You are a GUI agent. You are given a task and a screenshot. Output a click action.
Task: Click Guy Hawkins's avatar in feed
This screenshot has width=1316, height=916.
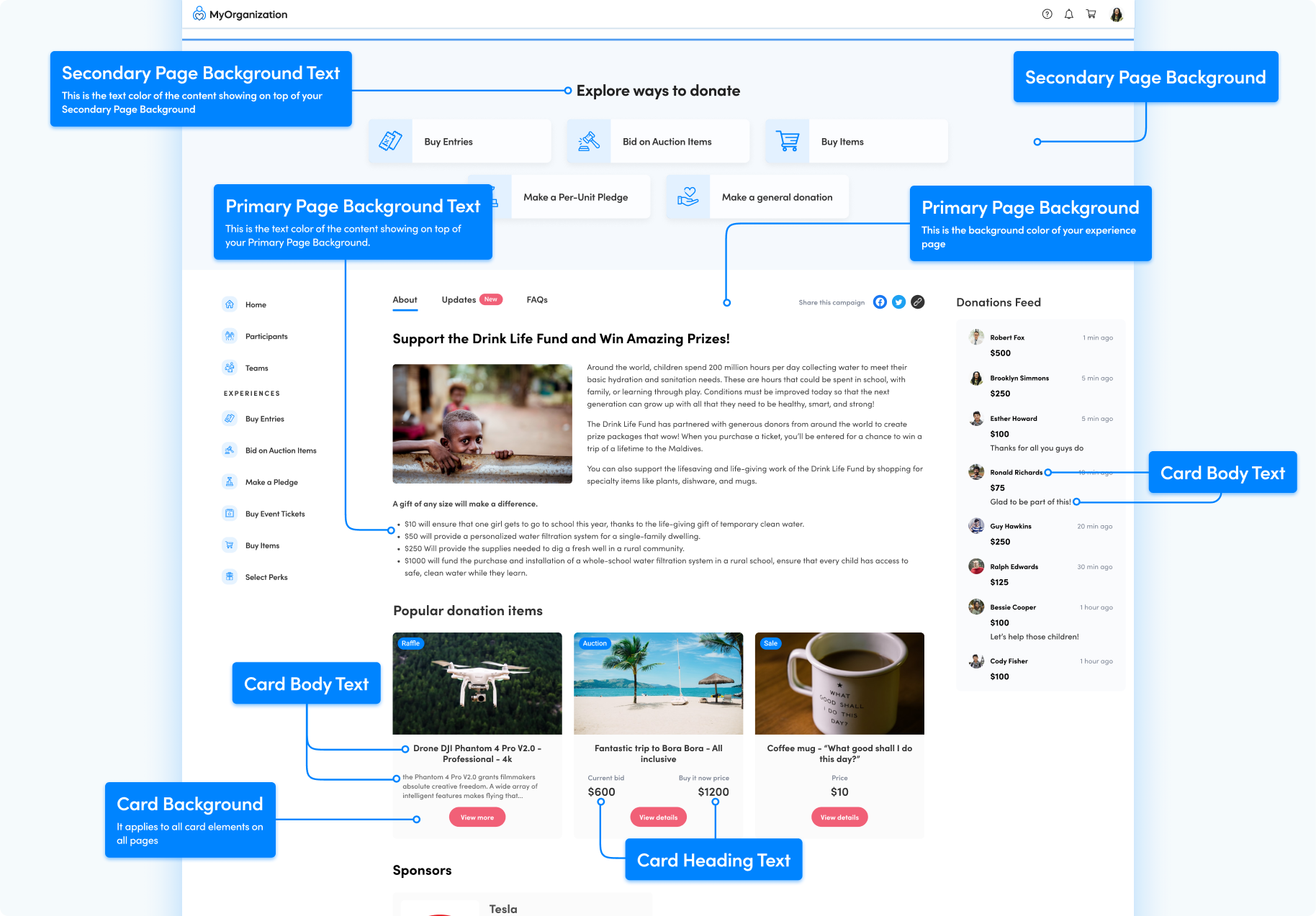[976, 526]
